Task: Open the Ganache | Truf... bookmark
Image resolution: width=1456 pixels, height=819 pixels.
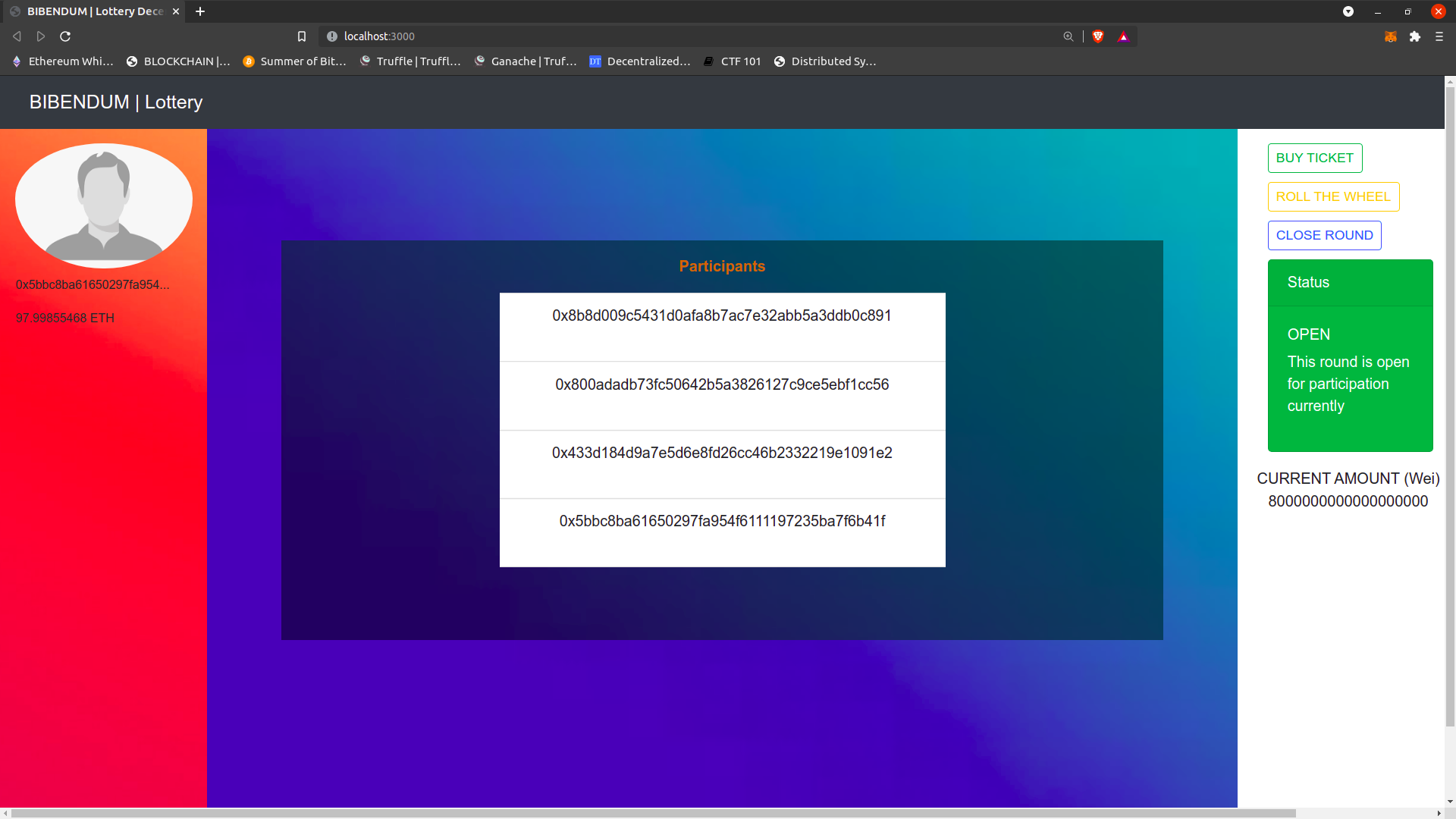Action: 526,61
